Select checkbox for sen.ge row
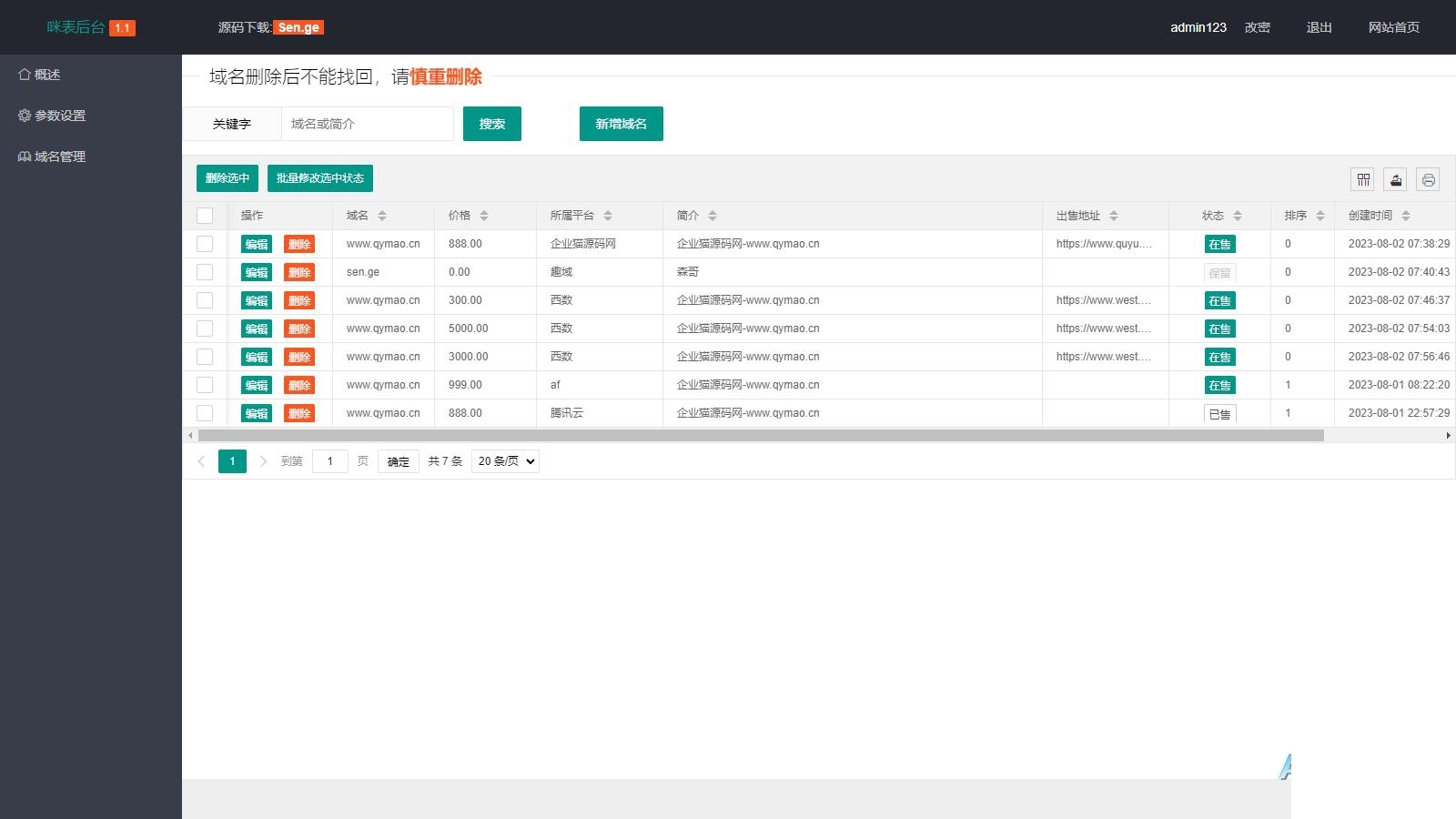The width and height of the screenshot is (1456, 819). pyautogui.click(x=205, y=272)
